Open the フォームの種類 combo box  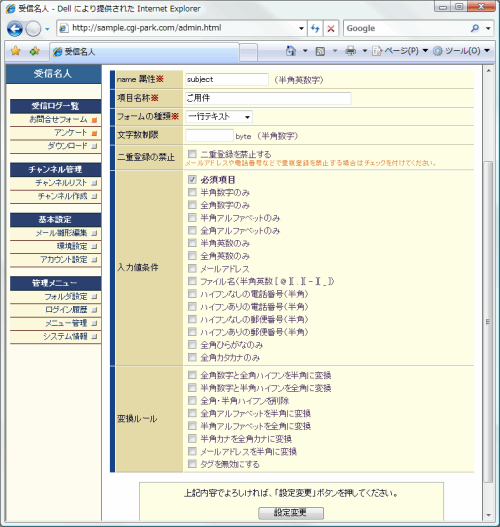pos(219,117)
